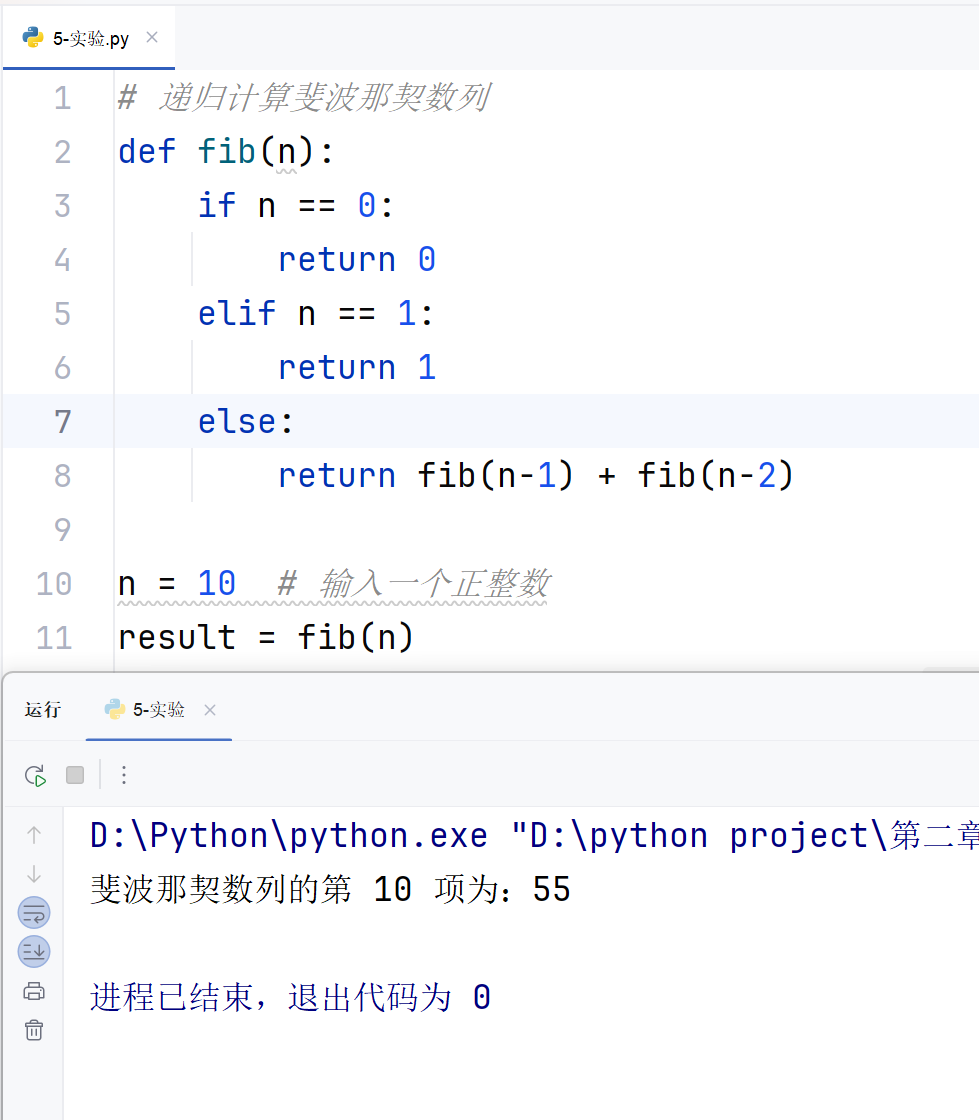Viewport: 979px width, 1120px height.
Task: Jump up the stack trace arrow
Action: click(34, 834)
